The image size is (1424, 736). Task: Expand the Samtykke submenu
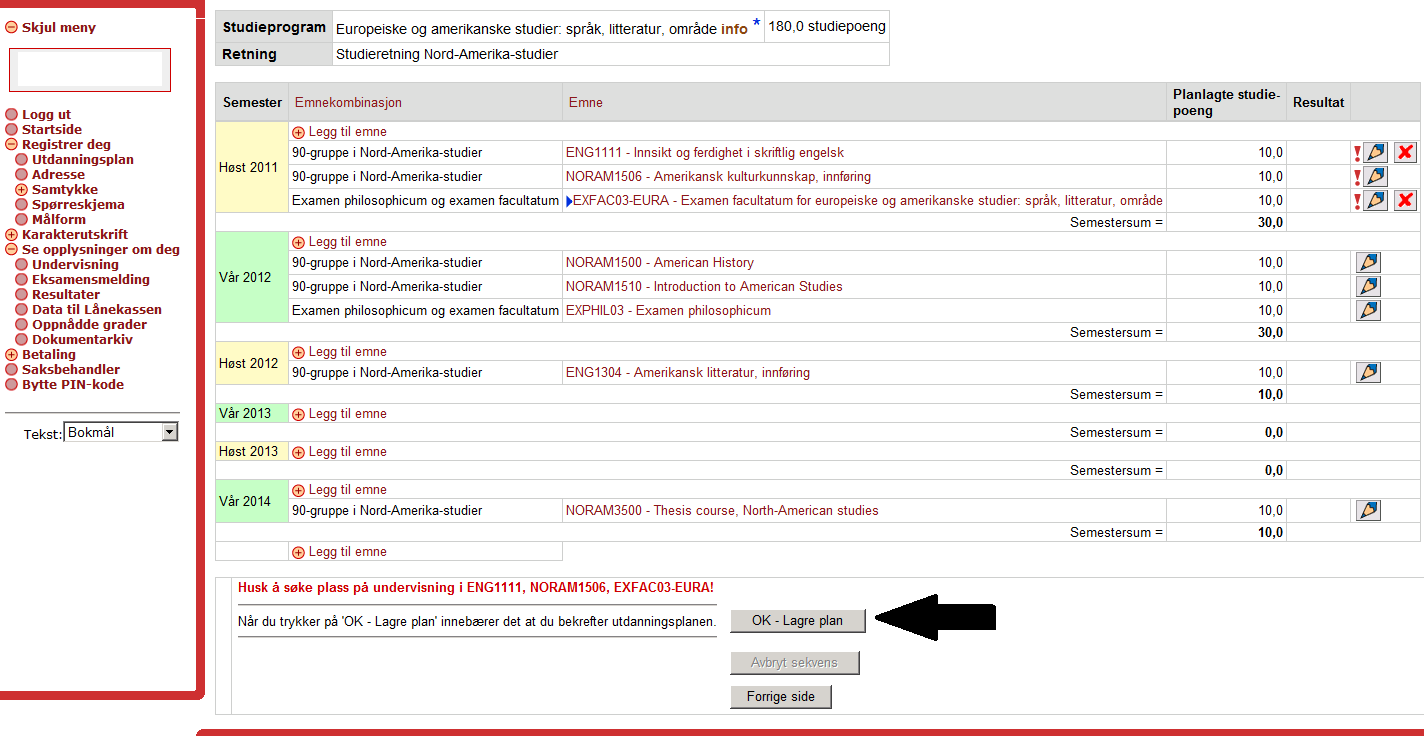22,190
